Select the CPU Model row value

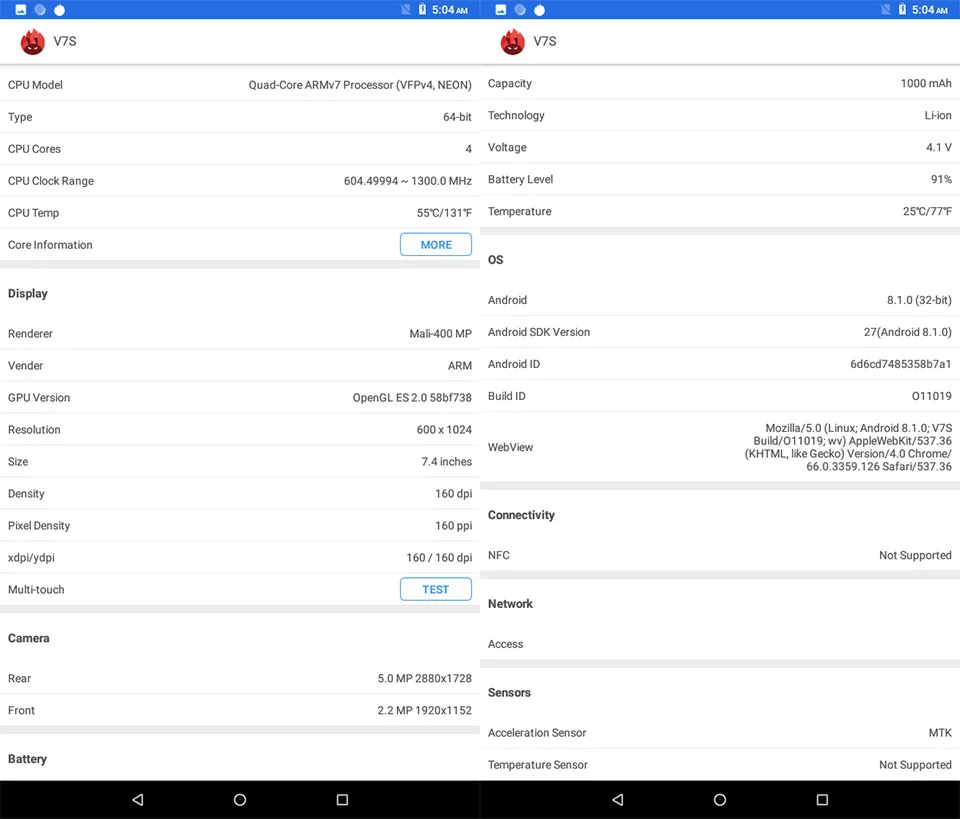[x=360, y=85]
